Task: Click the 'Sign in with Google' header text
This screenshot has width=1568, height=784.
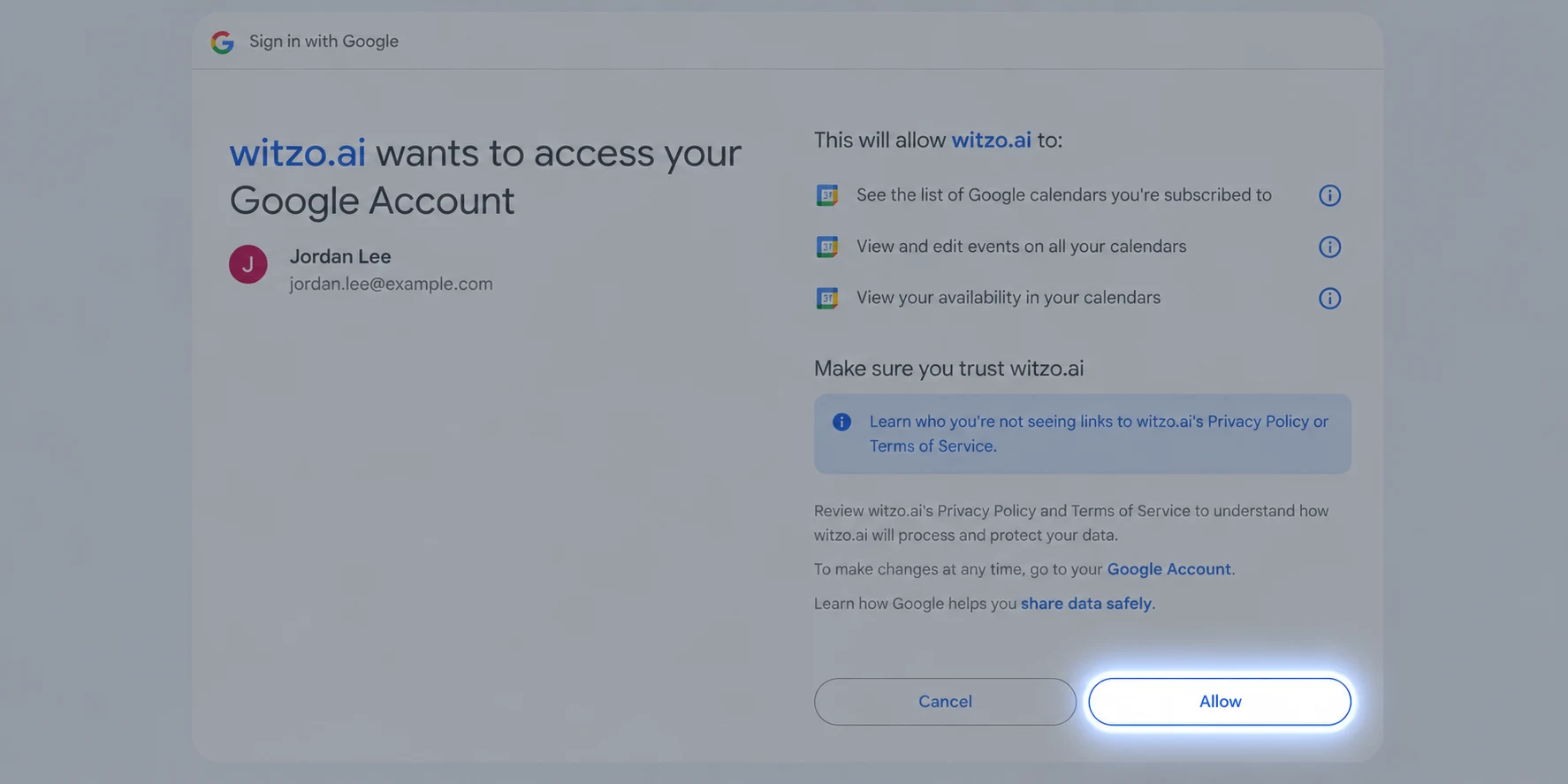Action: (x=323, y=42)
